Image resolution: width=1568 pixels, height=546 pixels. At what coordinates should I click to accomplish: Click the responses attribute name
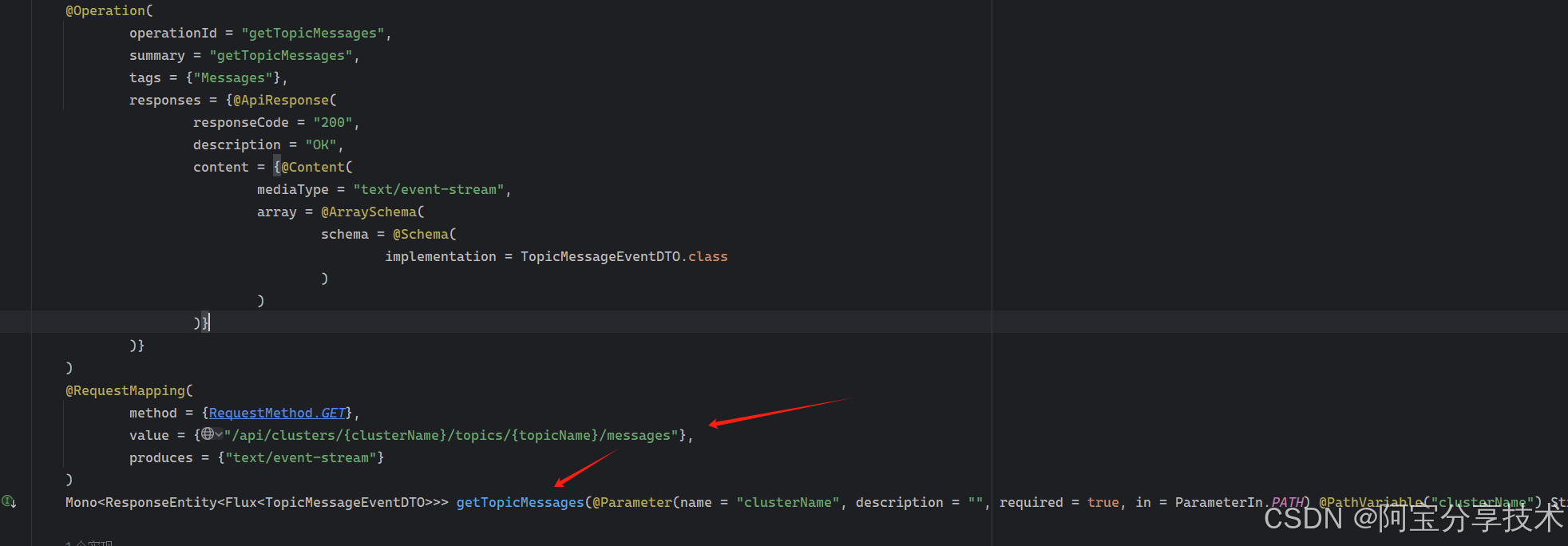165,100
